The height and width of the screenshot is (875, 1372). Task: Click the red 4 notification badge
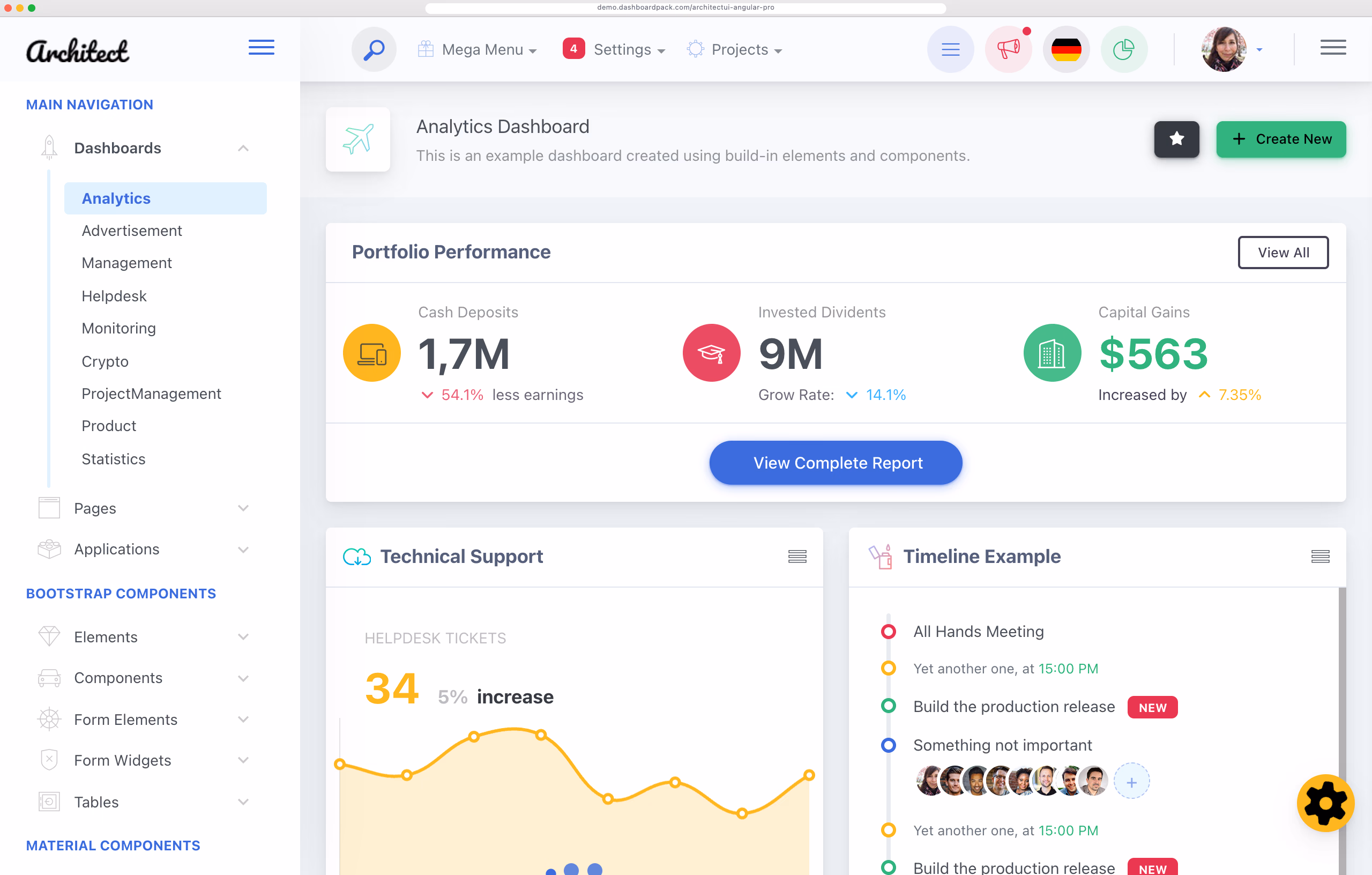[x=574, y=49]
